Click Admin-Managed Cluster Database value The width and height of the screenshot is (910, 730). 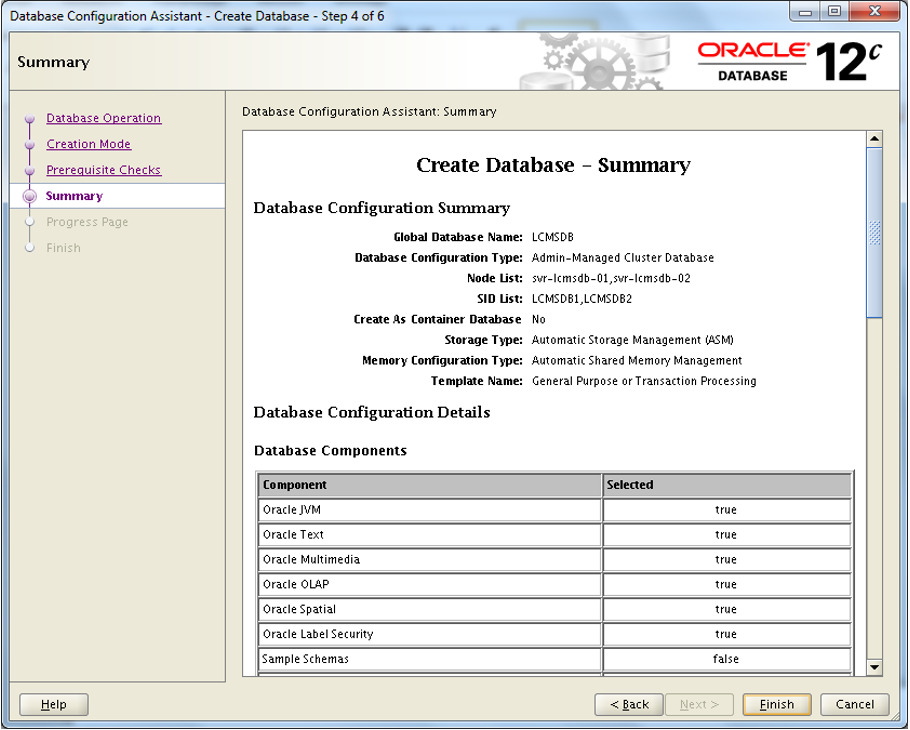[x=623, y=258]
